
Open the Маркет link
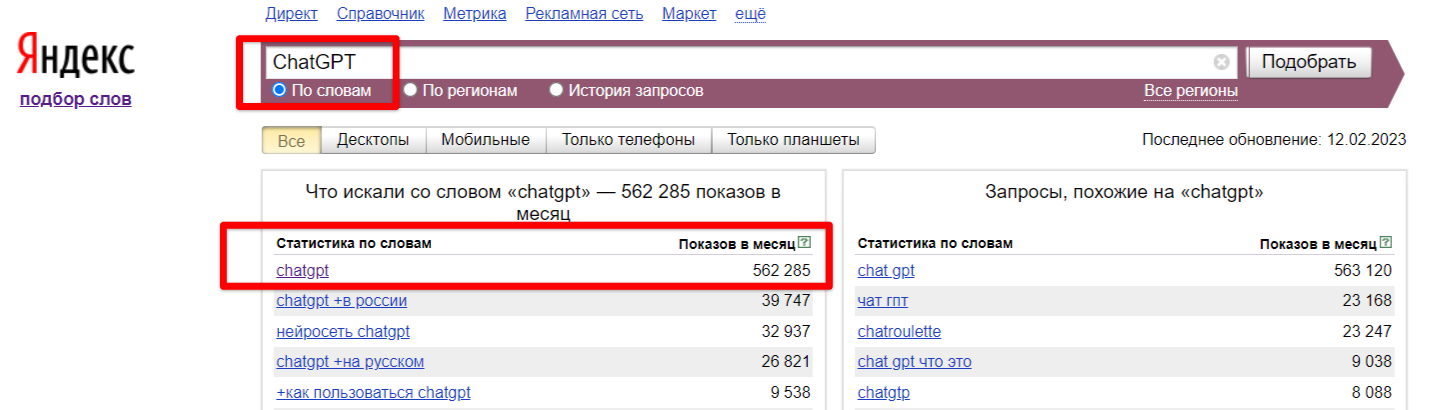(689, 13)
